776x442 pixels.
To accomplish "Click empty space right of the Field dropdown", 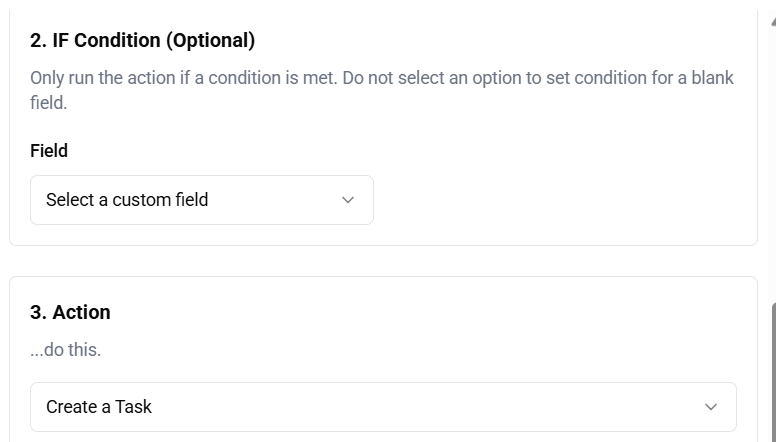I will pyautogui.click(x=560, y=200).
